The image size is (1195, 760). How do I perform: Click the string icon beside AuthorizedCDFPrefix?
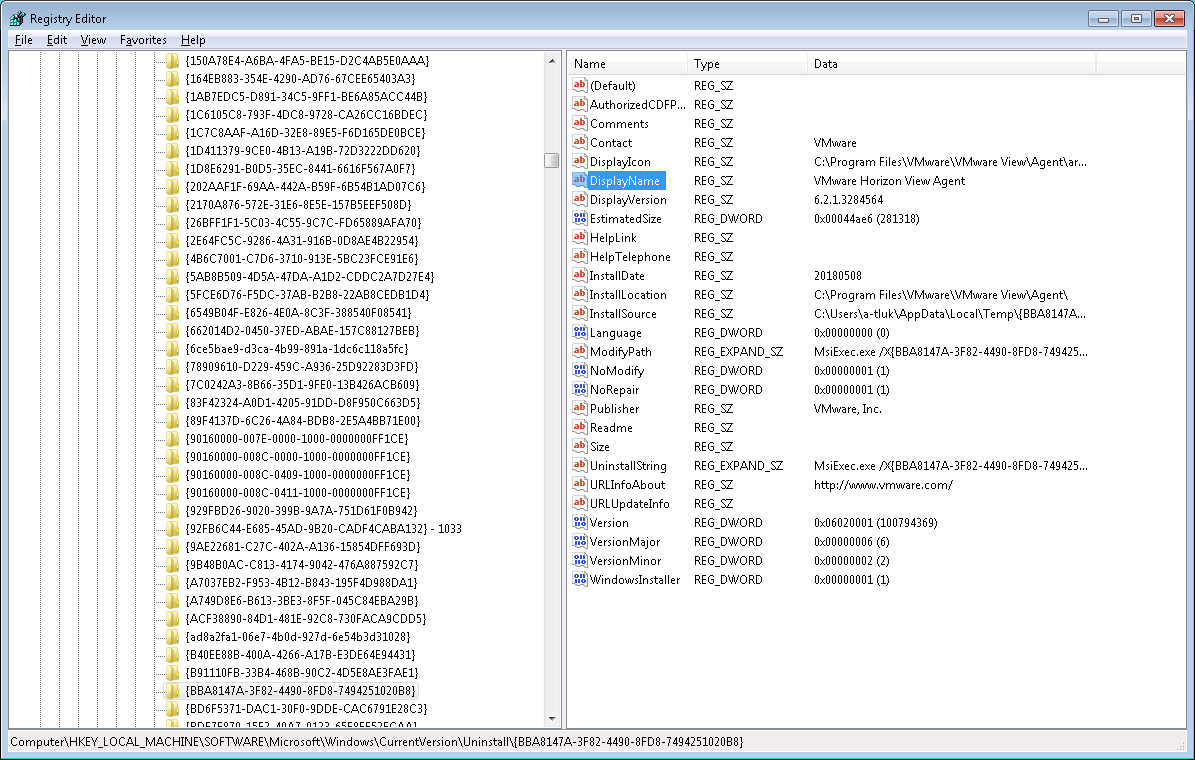580,104
